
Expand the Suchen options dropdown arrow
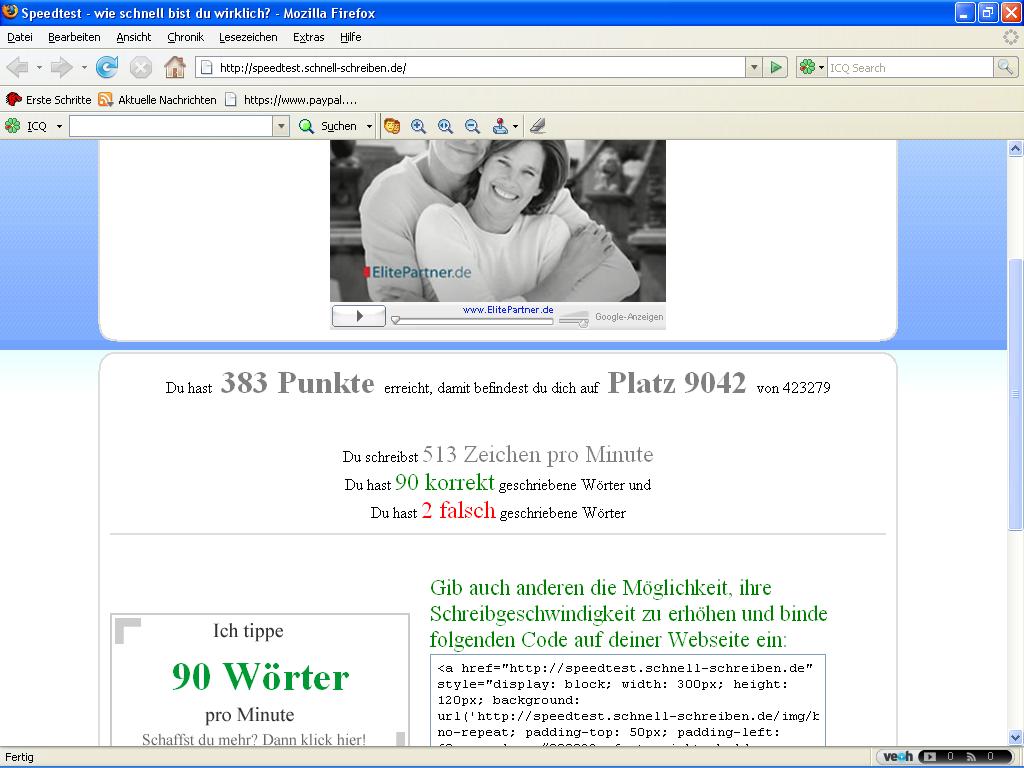pyautogui.click(x=369, y=126)
